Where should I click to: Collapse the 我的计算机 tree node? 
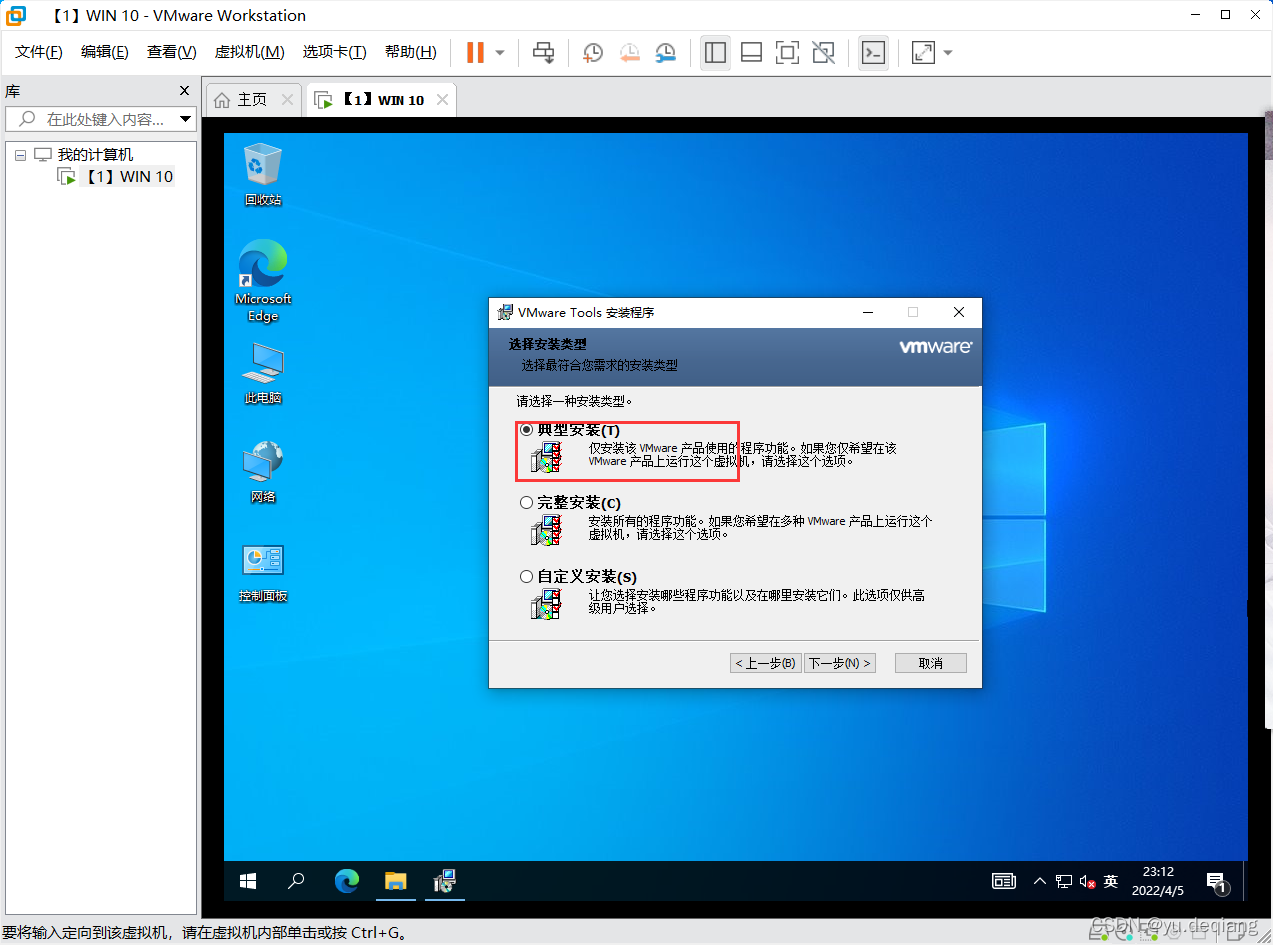click(x=20, y=155)
